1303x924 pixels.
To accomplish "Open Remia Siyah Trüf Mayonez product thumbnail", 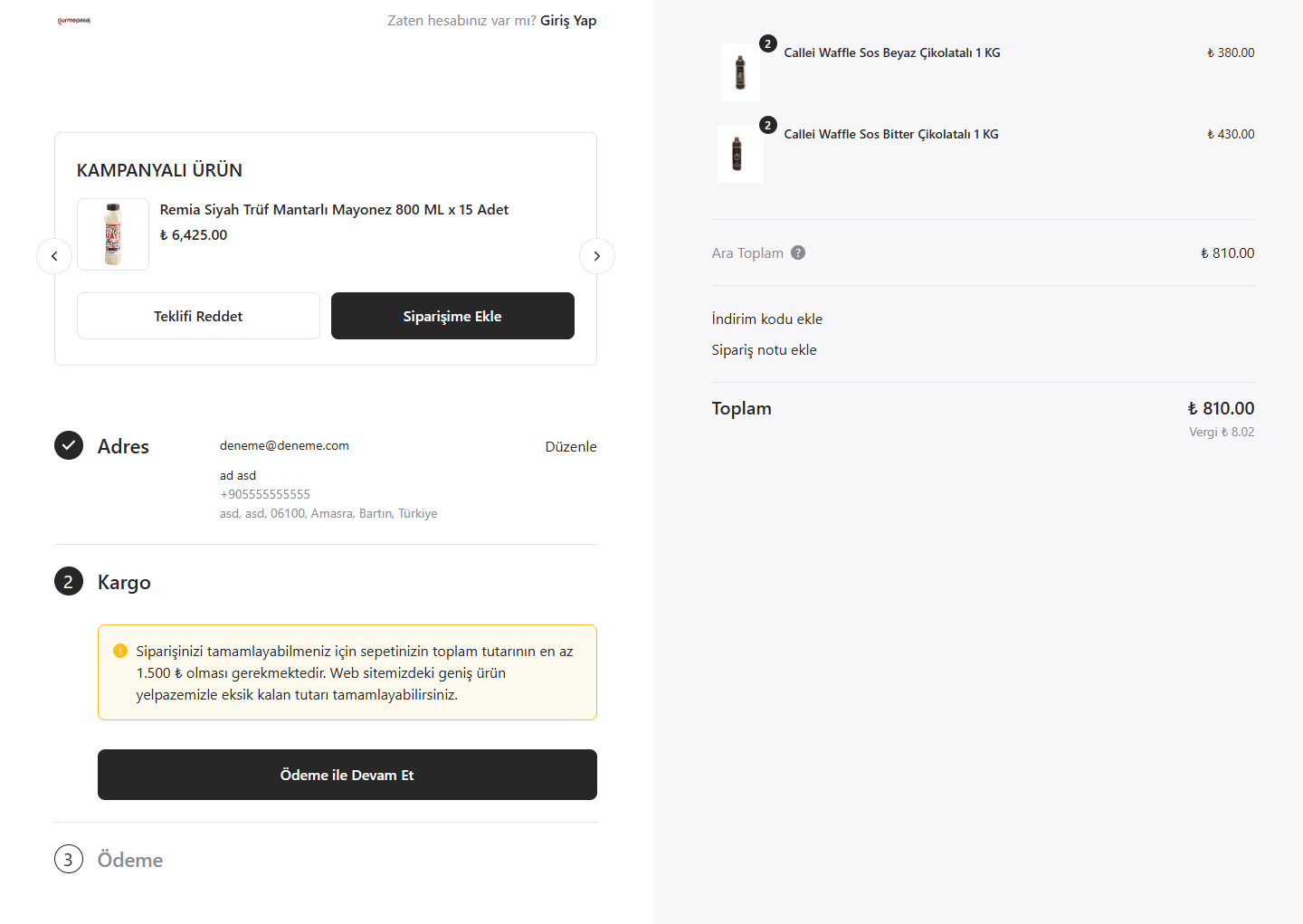I will [113, 234].
